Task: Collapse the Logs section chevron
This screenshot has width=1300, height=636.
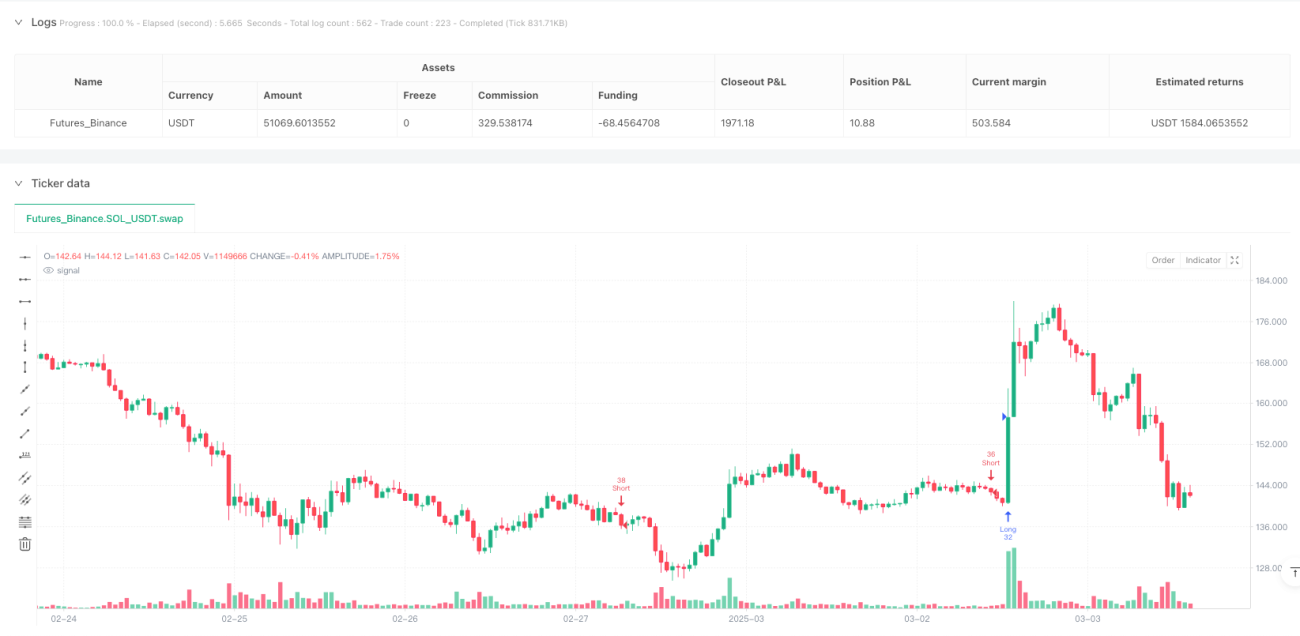Action: [20, 22]
